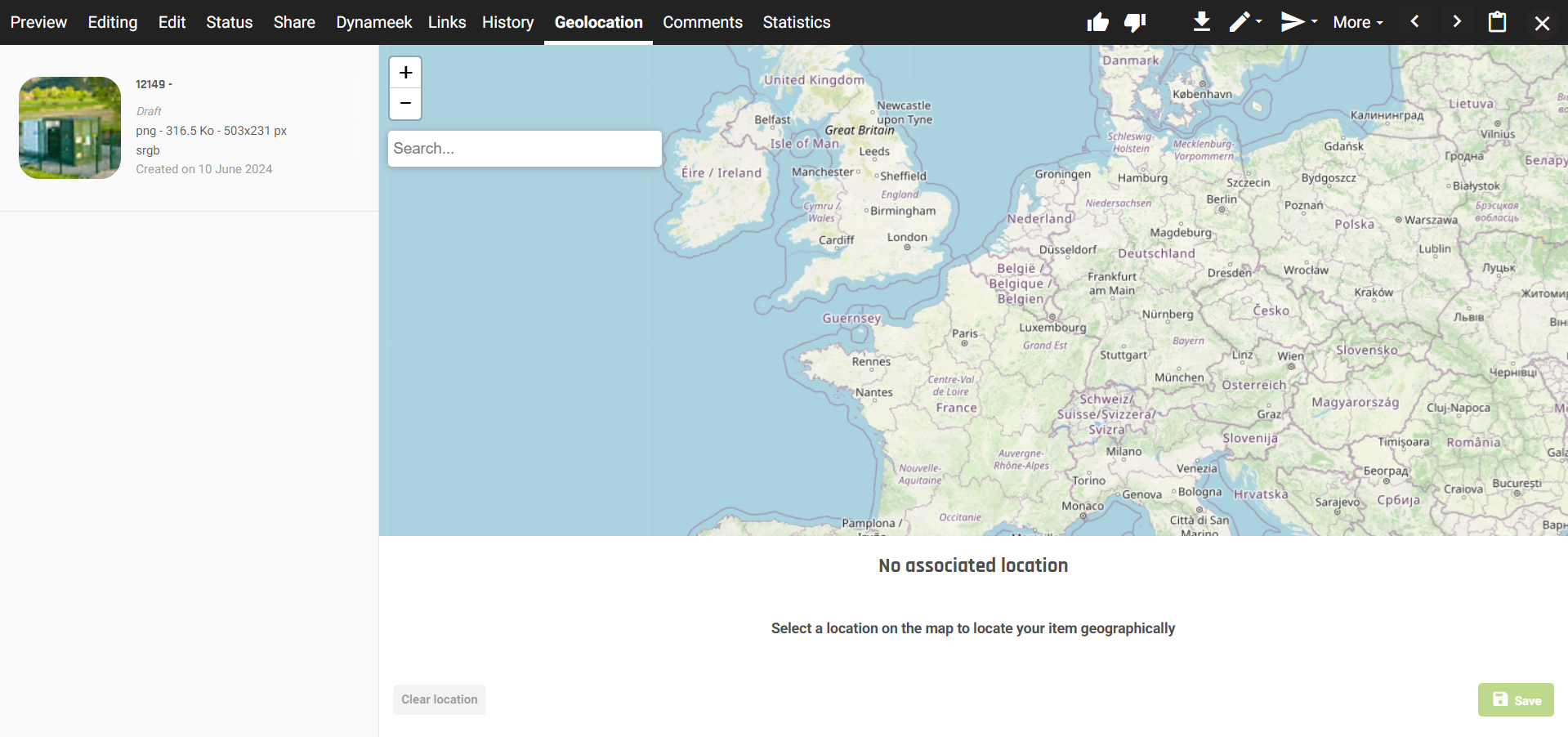This screenshot has height=737, width=1568.
Task: Switch to the History tab
Action: click(507, 22)
